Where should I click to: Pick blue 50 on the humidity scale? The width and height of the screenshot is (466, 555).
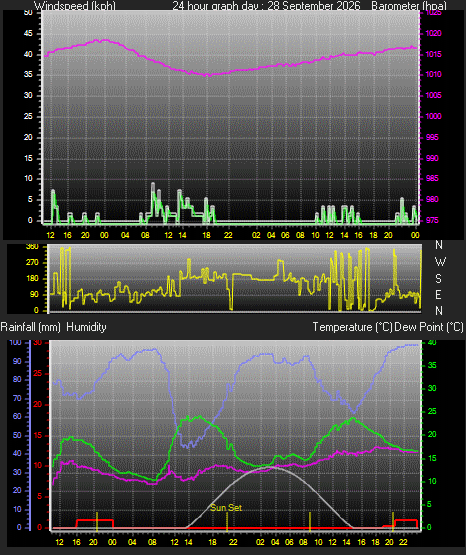click(17, 435)
